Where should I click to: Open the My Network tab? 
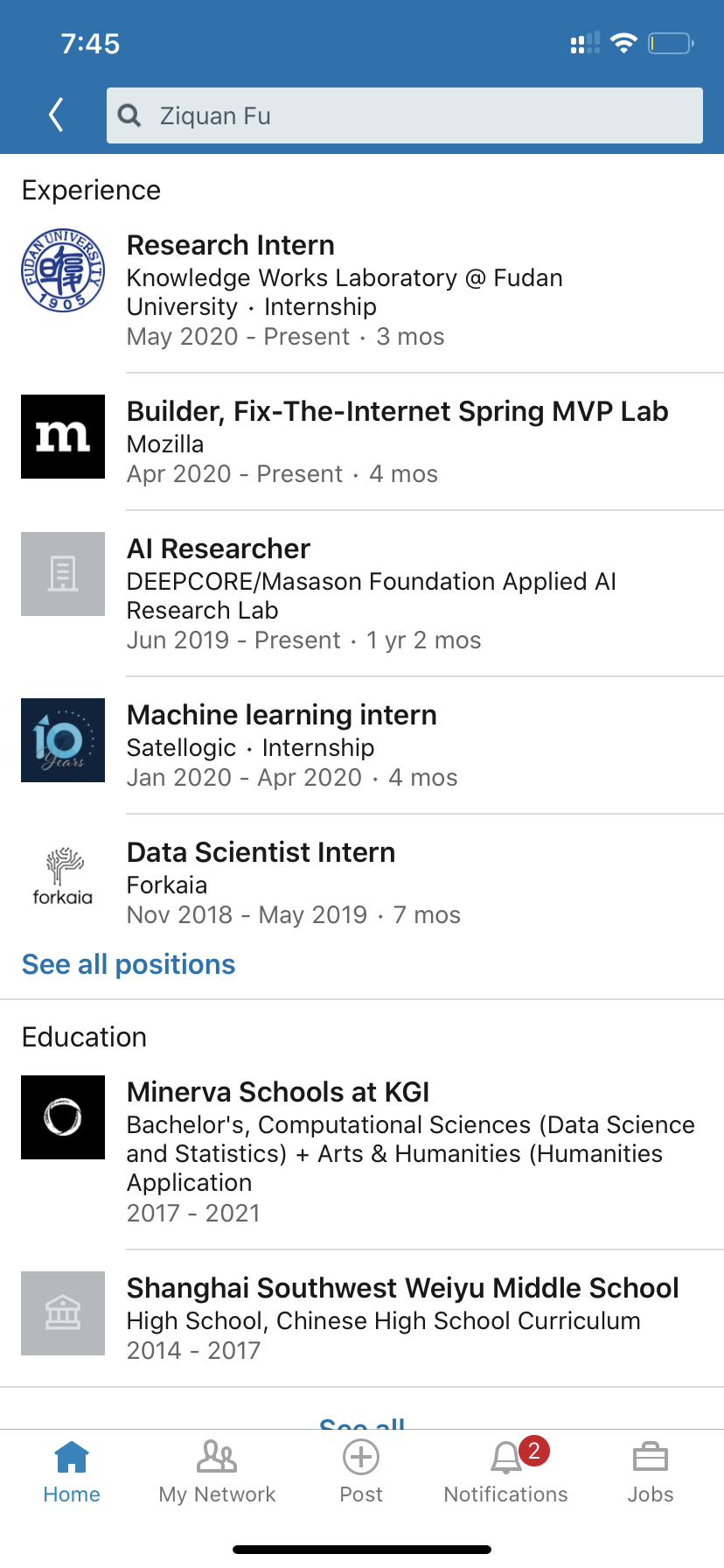pos(217,1472)
